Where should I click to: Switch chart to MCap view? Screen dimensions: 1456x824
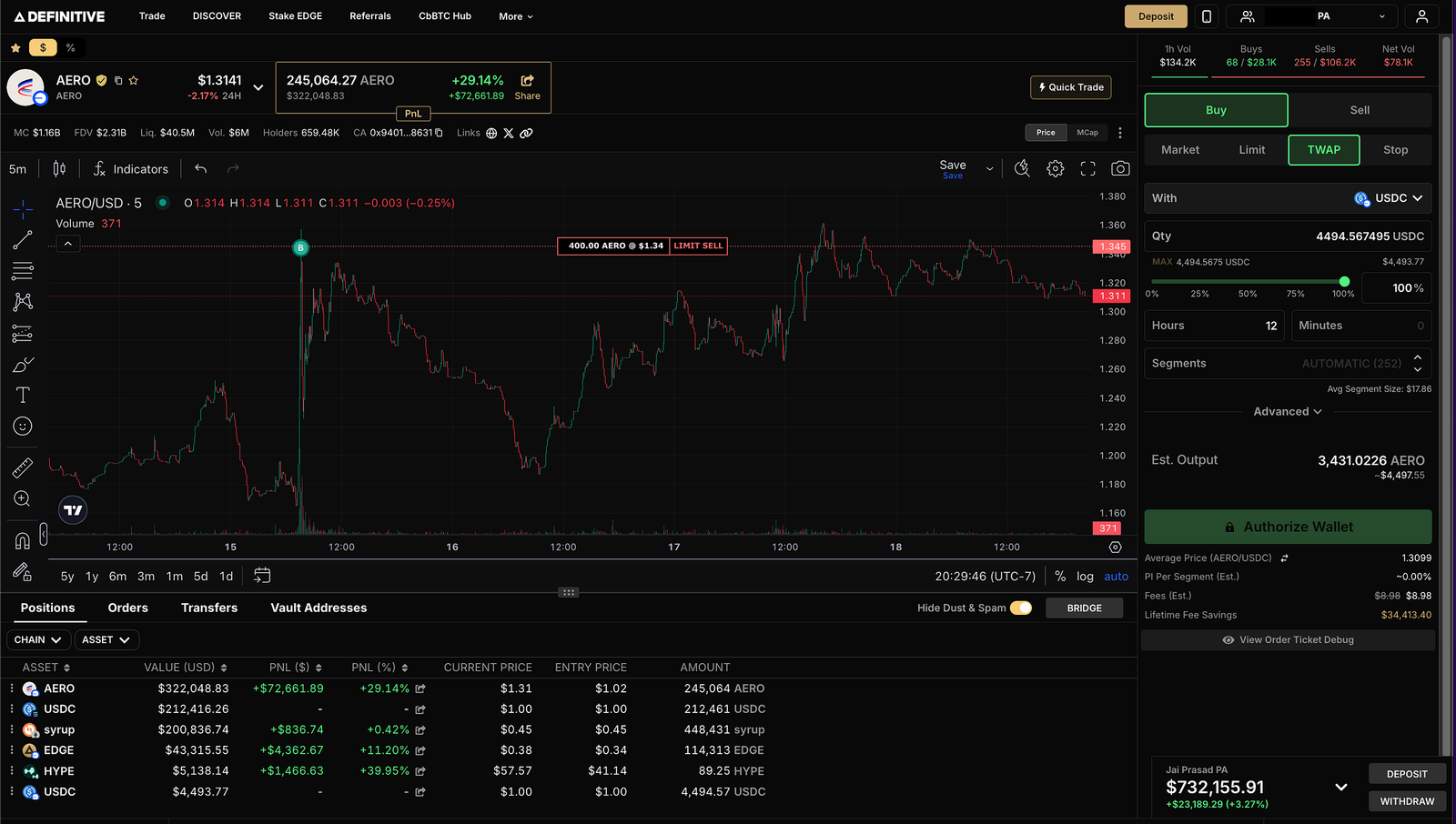click(1087, 133)
